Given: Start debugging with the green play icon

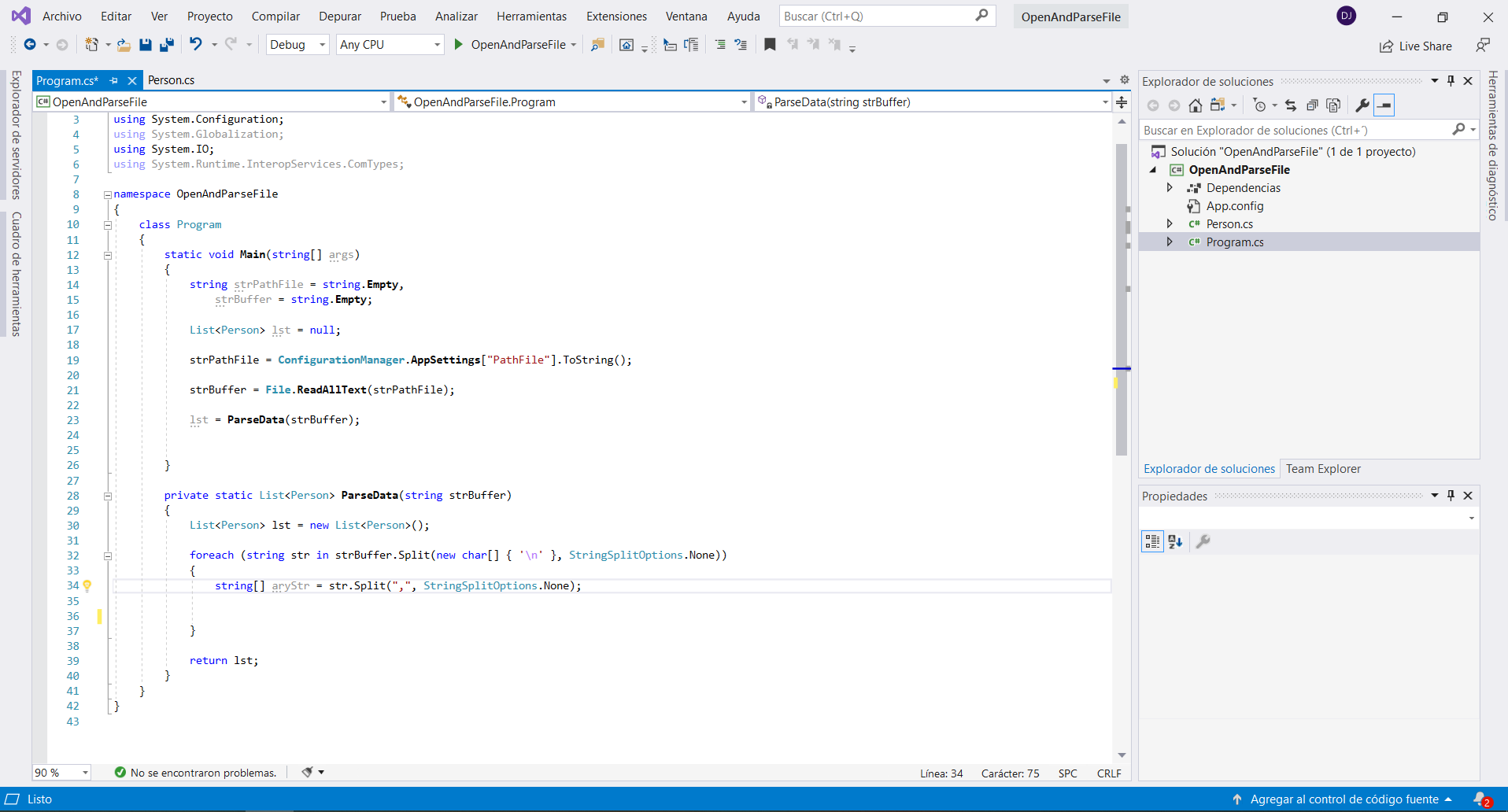Looking at the screenshot, I should 459,45.
